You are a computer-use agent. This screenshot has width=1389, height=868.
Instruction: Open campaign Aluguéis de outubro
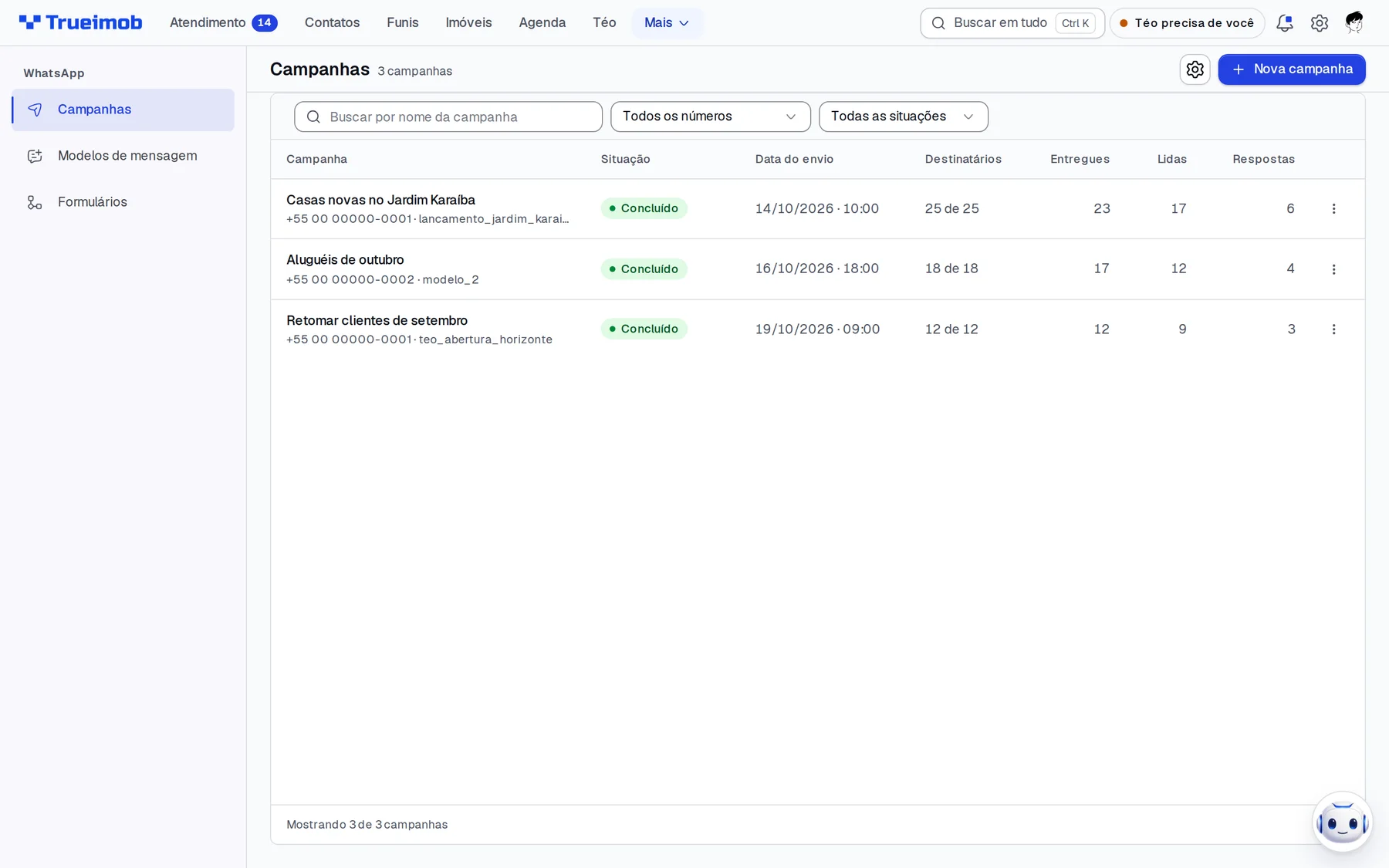pyautogui.click(x=345, y=260)
